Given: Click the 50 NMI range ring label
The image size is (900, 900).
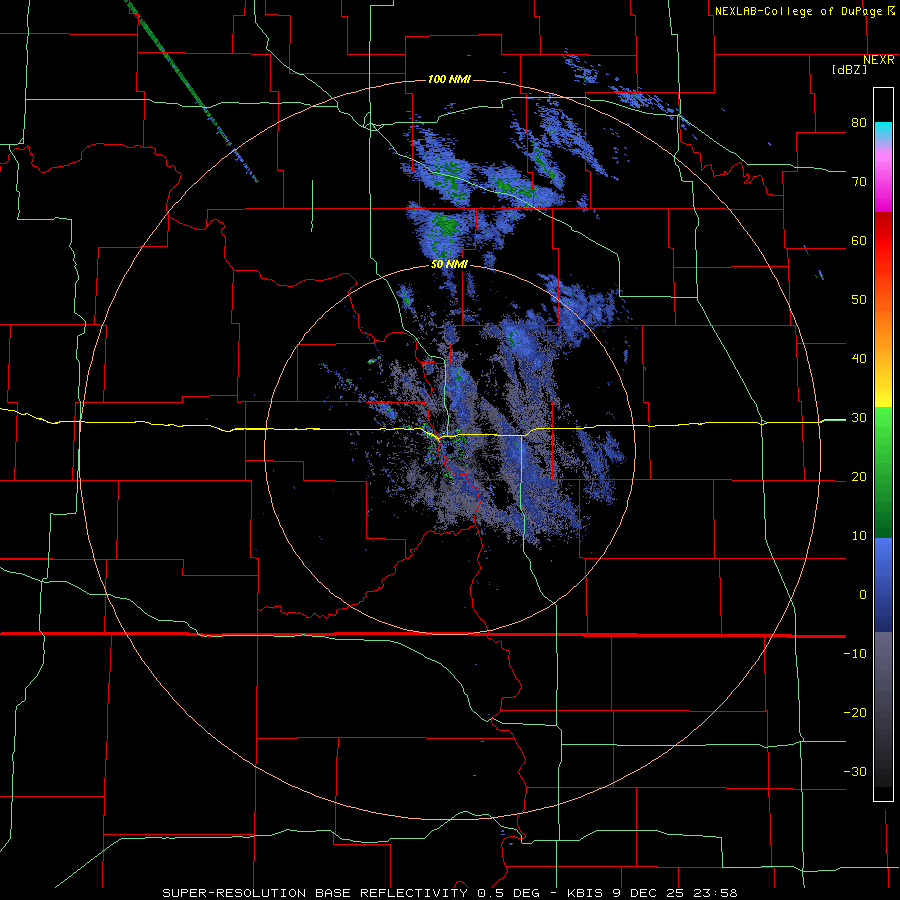Looking at the screenshot, I should point(449,265).
